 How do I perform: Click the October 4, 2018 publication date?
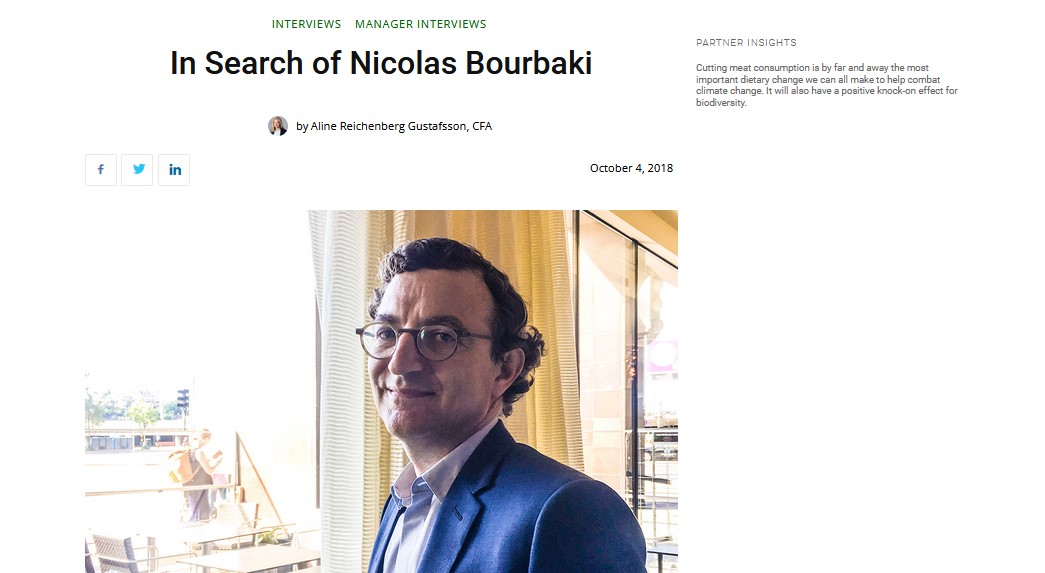631,168
